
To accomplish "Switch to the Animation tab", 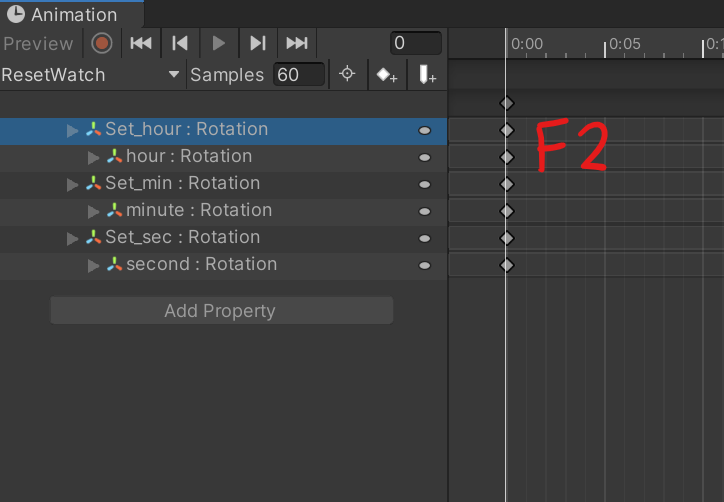I will coord(72,14).
